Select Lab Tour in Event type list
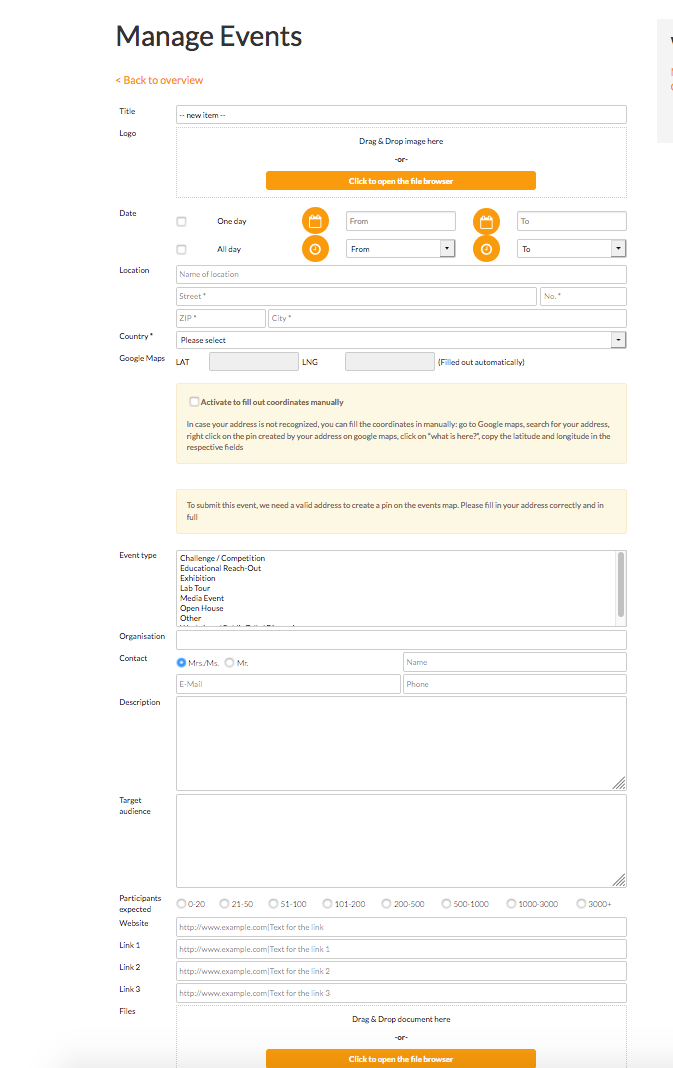Image resolution: width=673 pixels, height=1068 pixels. (195, 588)
